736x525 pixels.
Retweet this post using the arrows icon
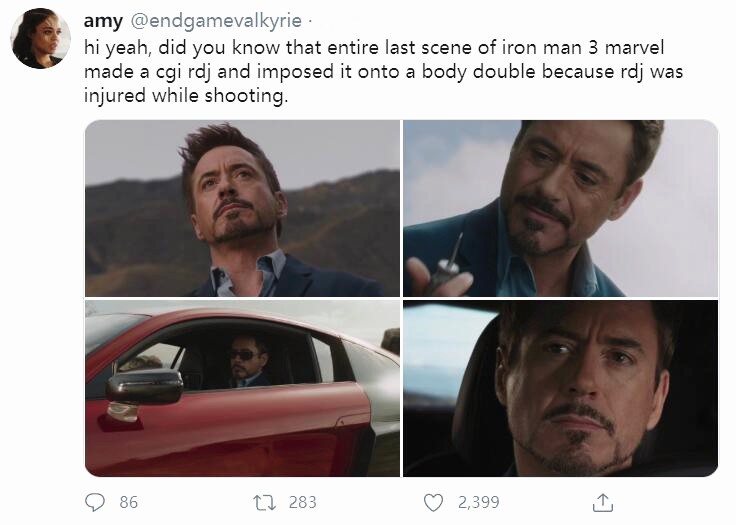[x=265, y=502]
